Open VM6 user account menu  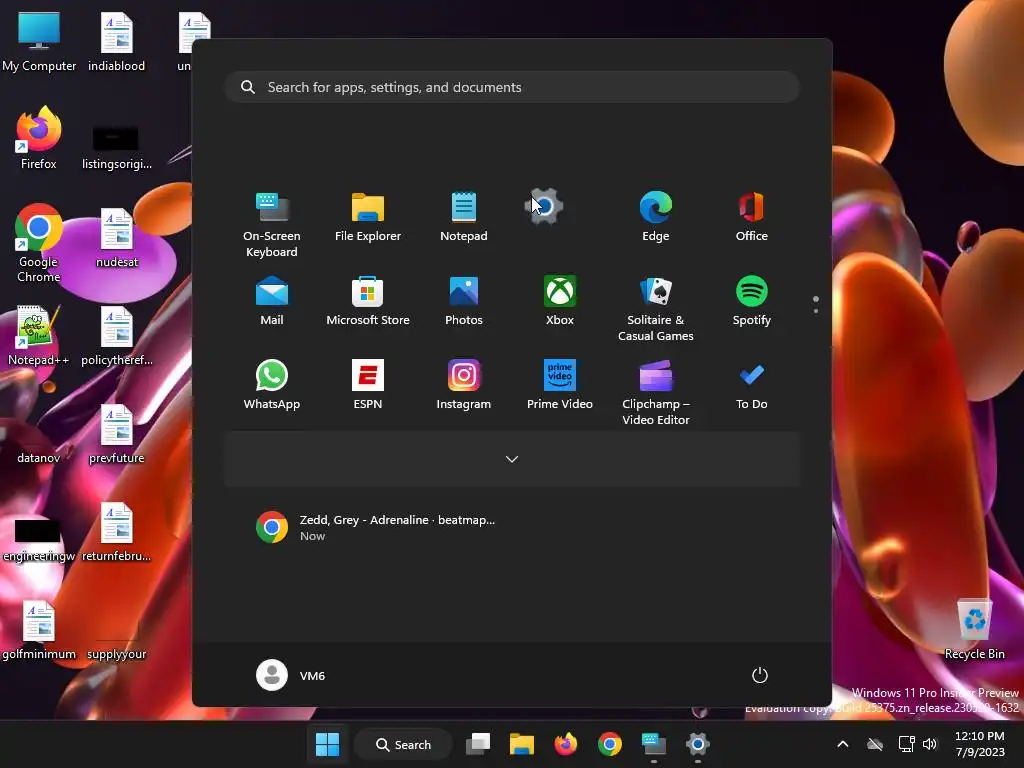coord(291,675)
